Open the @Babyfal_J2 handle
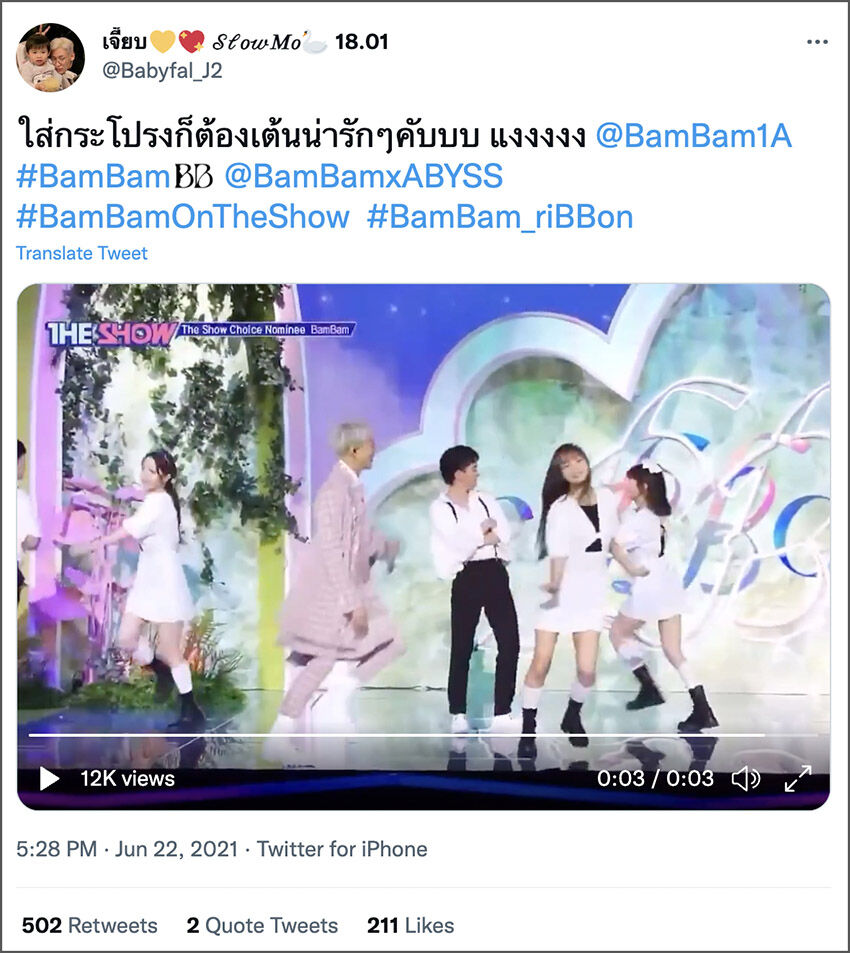Screen dimensions: 850x953 [162, 71]
